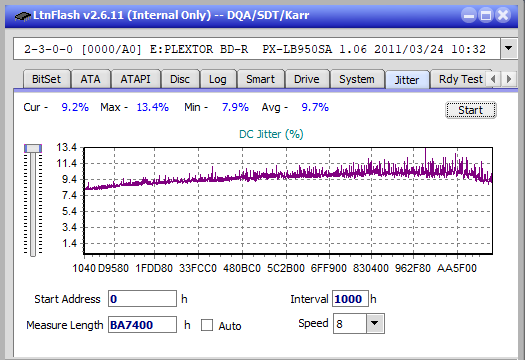The width and height of the screenshot is (525, 360).
Task: Click the Measure Length field
Action: pyautogui.click(x=142, y=325)
